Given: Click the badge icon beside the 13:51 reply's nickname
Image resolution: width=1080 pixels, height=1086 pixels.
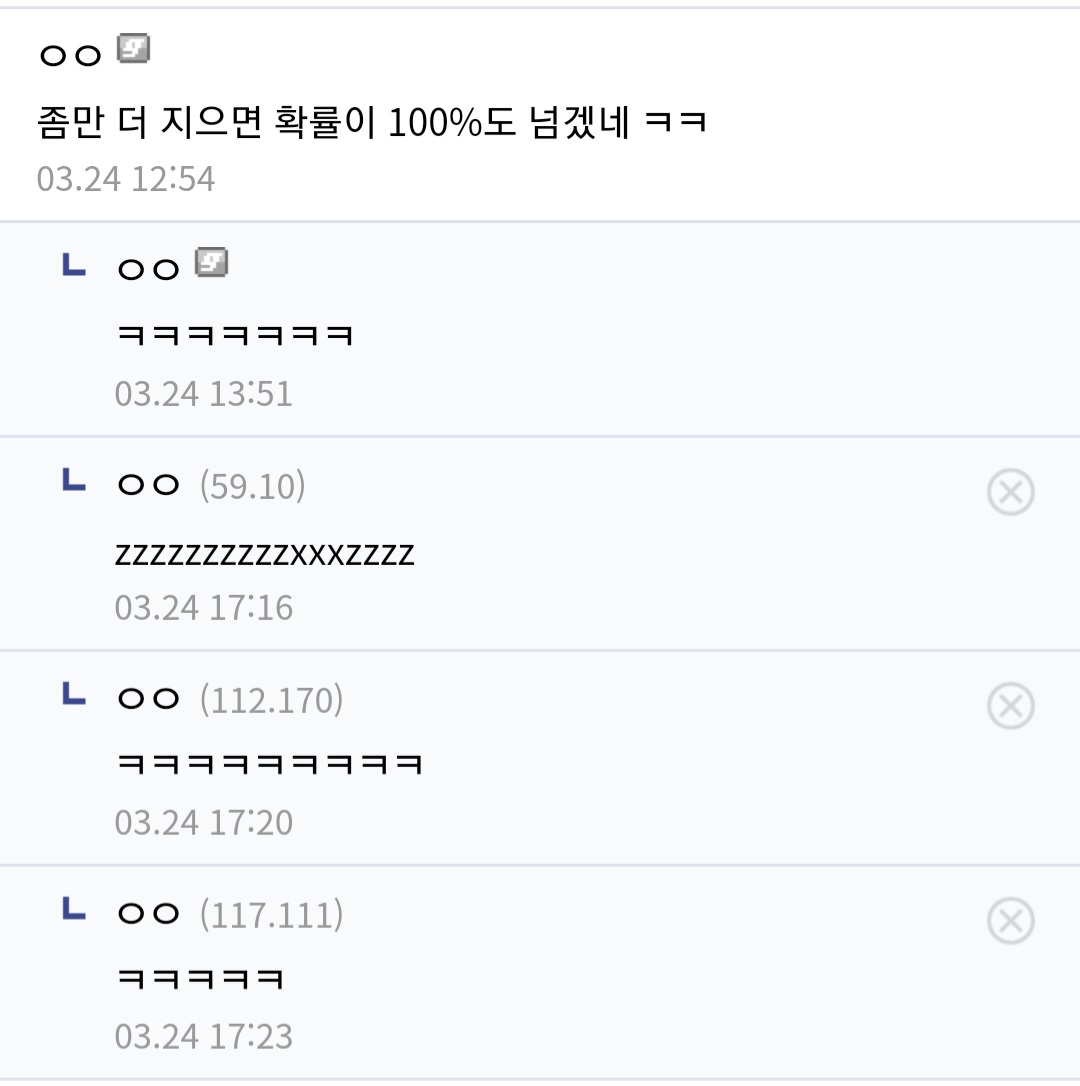Looking at the screenshot, I should (212, 263).
